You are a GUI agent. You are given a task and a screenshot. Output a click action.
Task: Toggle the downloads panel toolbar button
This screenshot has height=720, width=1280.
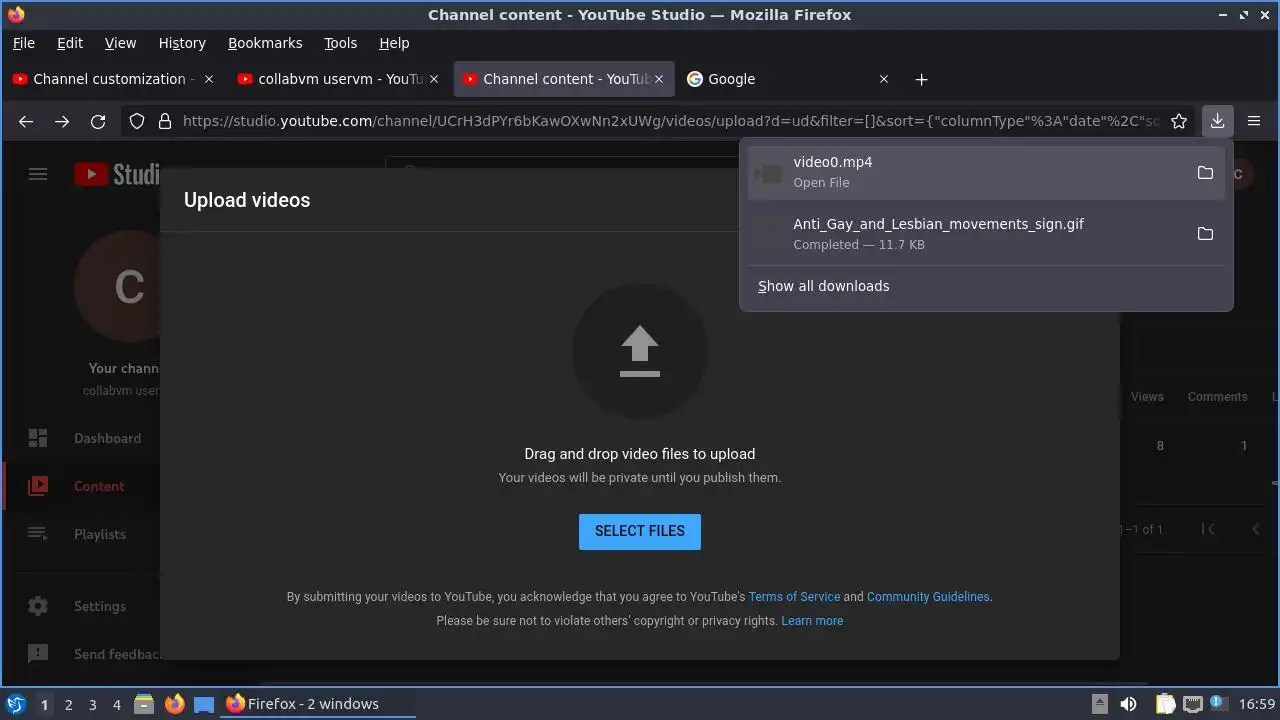click(1217, 121)
